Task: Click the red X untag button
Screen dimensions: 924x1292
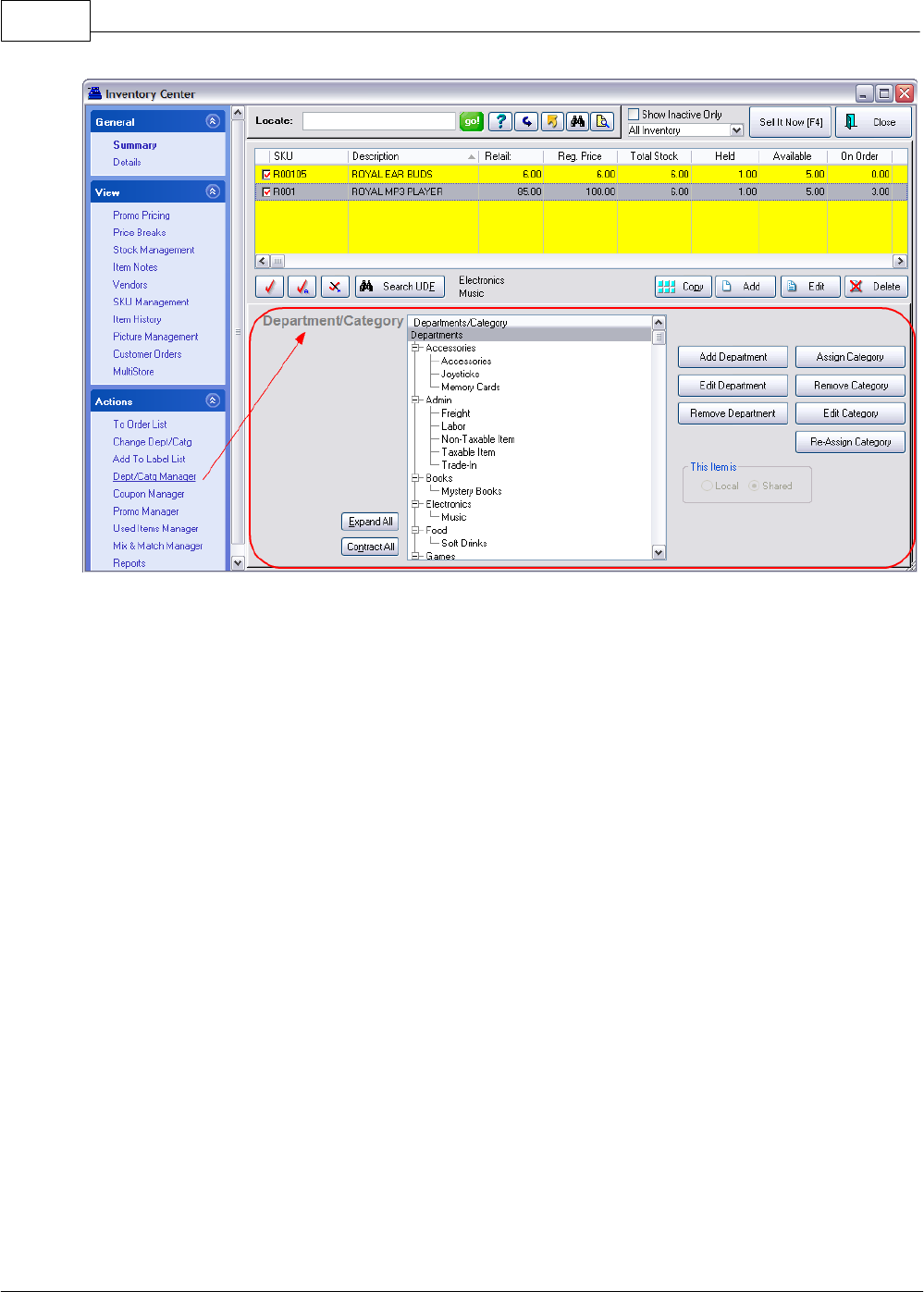Action: point(335,287)
